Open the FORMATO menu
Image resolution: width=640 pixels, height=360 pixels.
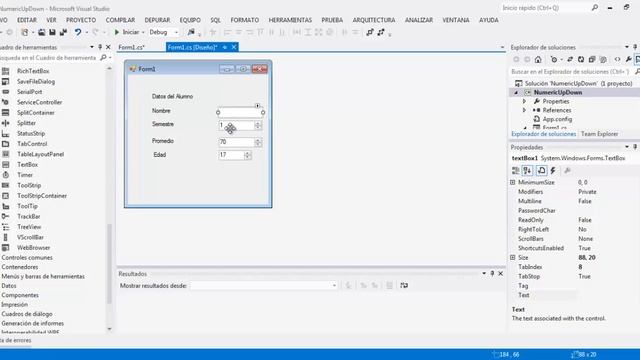pos(244,20)
